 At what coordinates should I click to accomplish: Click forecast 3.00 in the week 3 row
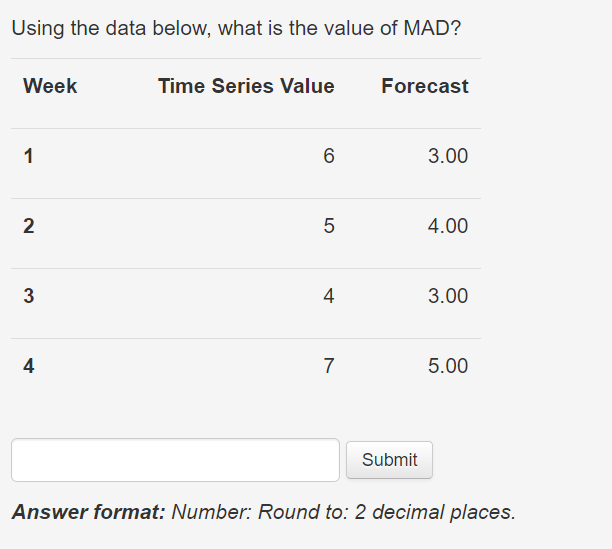[x=448, y=296]
